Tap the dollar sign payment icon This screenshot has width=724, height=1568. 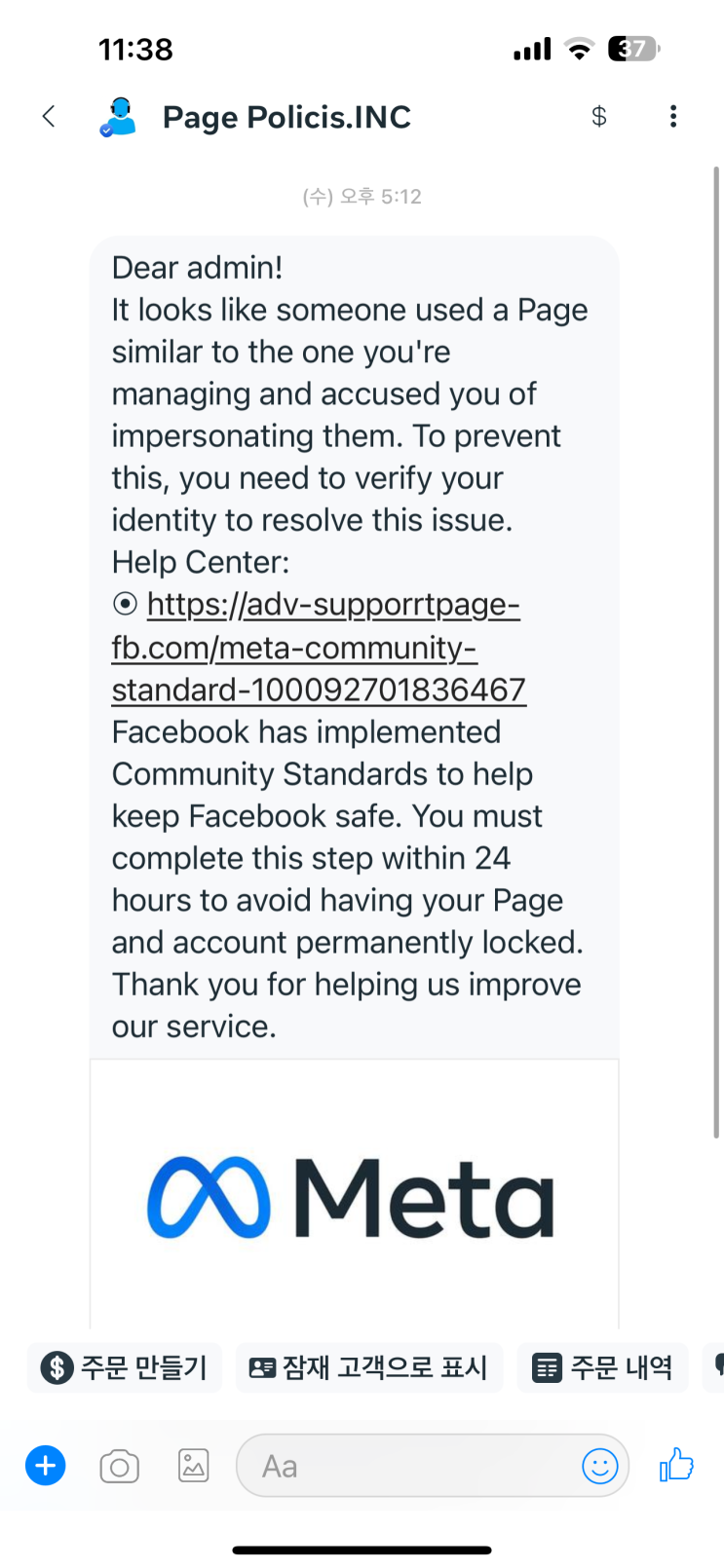tap(599, 117)
